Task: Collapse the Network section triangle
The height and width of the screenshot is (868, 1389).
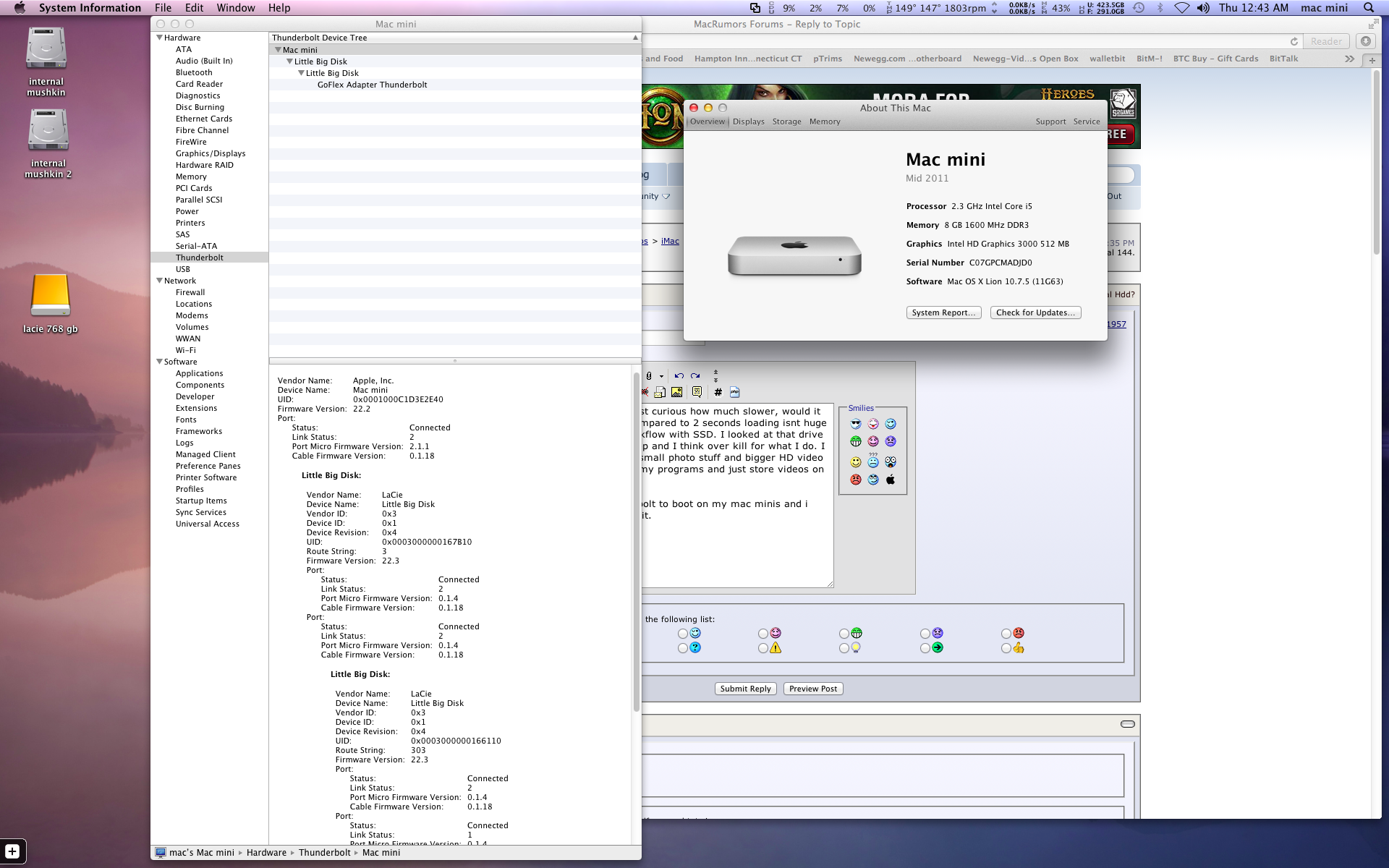Action: pos(159,281)
